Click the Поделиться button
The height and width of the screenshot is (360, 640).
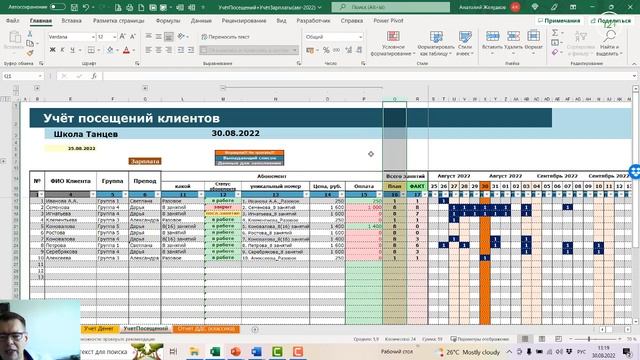(611, 20)
